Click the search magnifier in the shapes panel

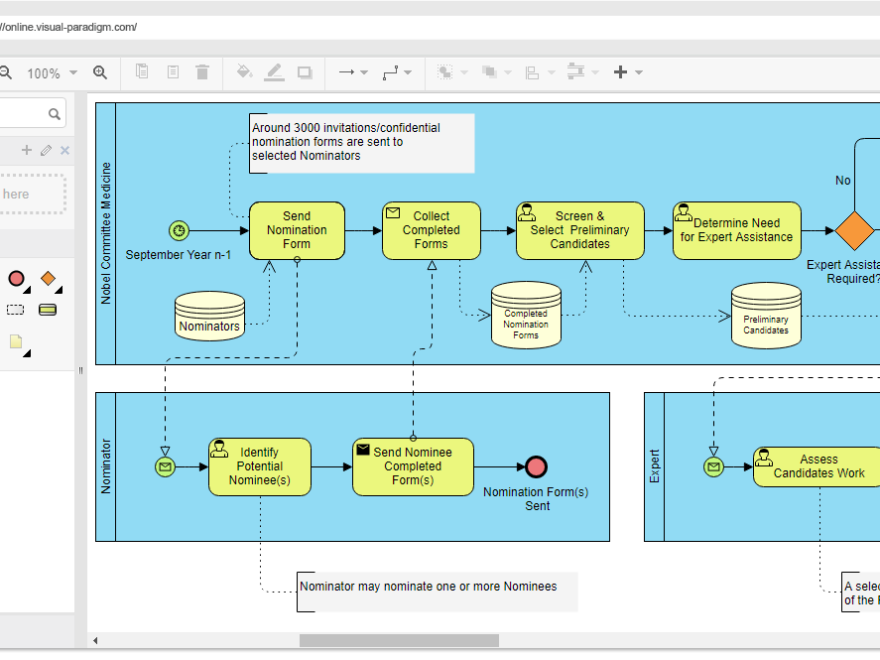click(54, 113)
